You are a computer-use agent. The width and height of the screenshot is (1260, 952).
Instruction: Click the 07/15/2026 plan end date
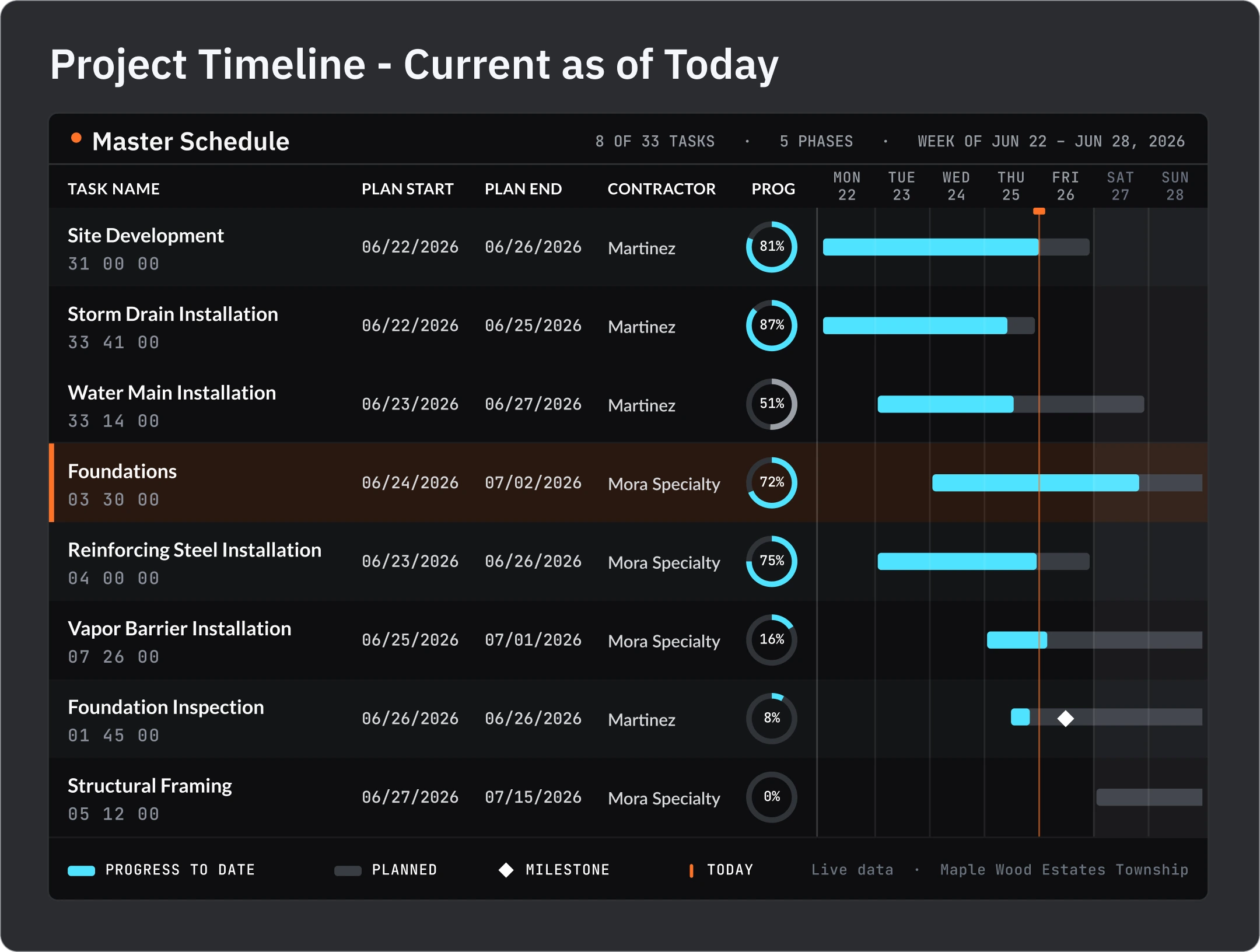pyautogui.click(x=533, y=797)
